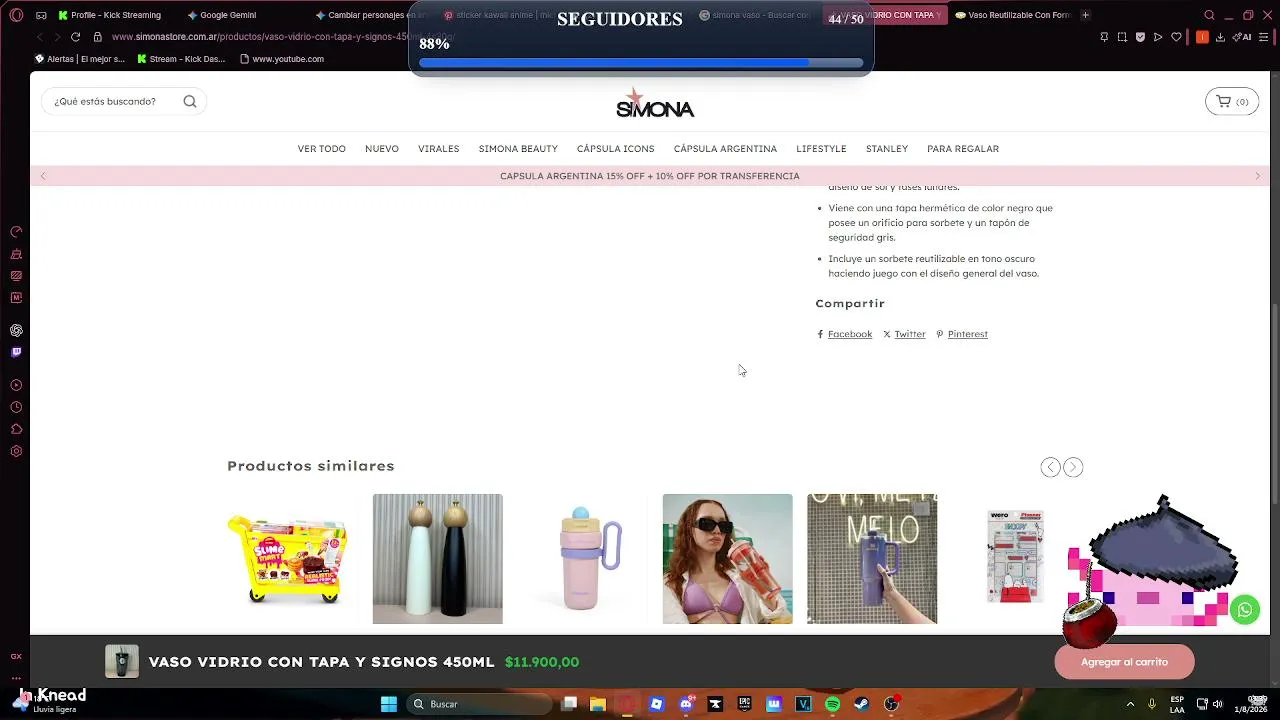The image size is (1280, 720).
Task: Open browser downloads
Action: point(1220,37)
